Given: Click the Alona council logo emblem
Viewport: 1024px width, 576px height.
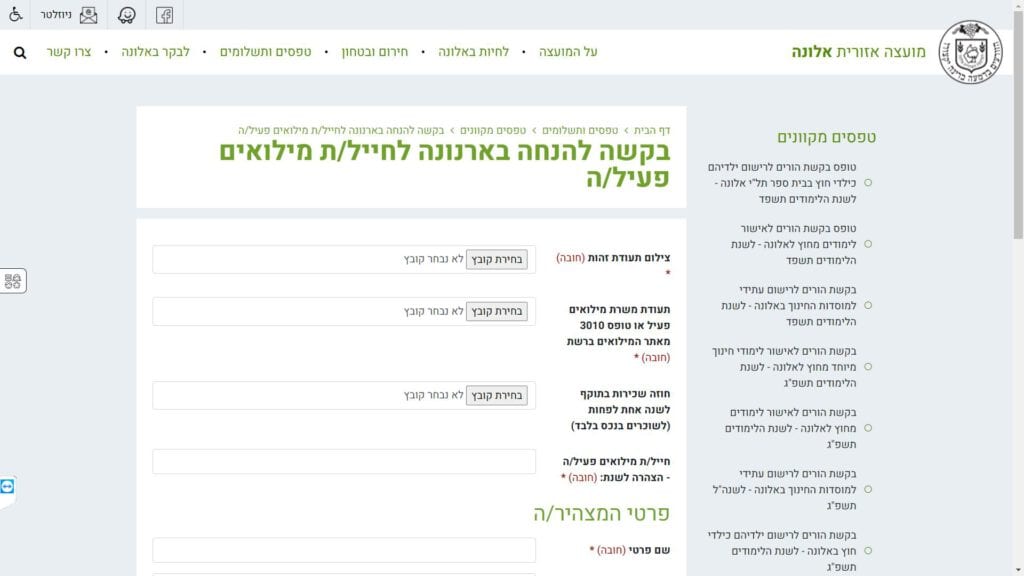Looking at the screenshot, I should 969,52.
